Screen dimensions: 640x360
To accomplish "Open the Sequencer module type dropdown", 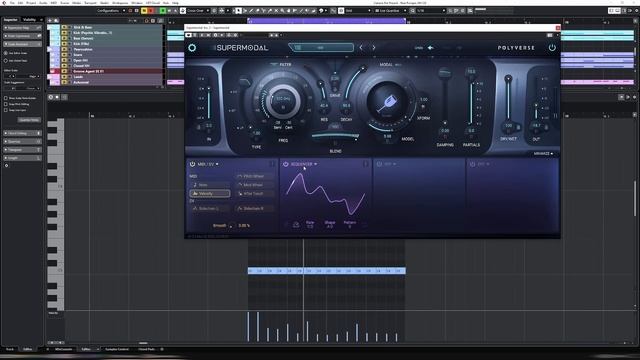I will click(x=304, y=164).
